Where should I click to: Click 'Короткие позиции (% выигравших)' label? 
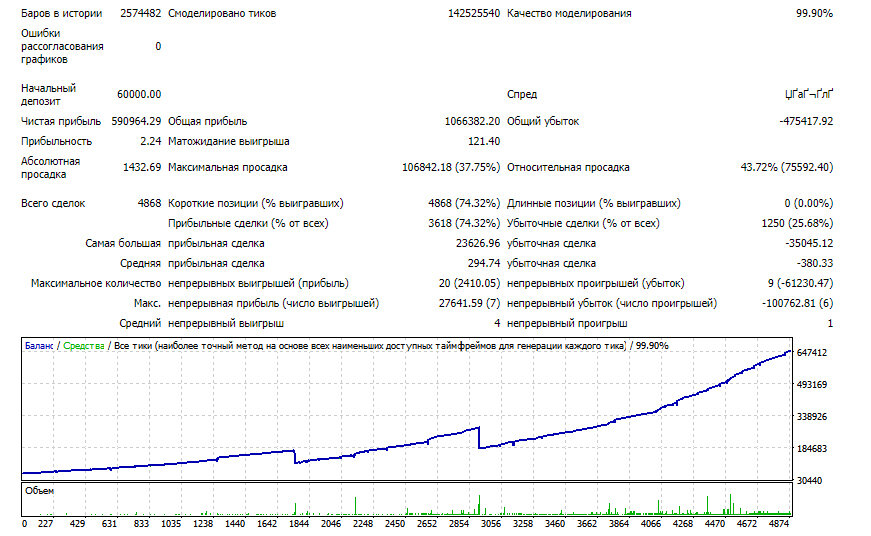point(256,203)
